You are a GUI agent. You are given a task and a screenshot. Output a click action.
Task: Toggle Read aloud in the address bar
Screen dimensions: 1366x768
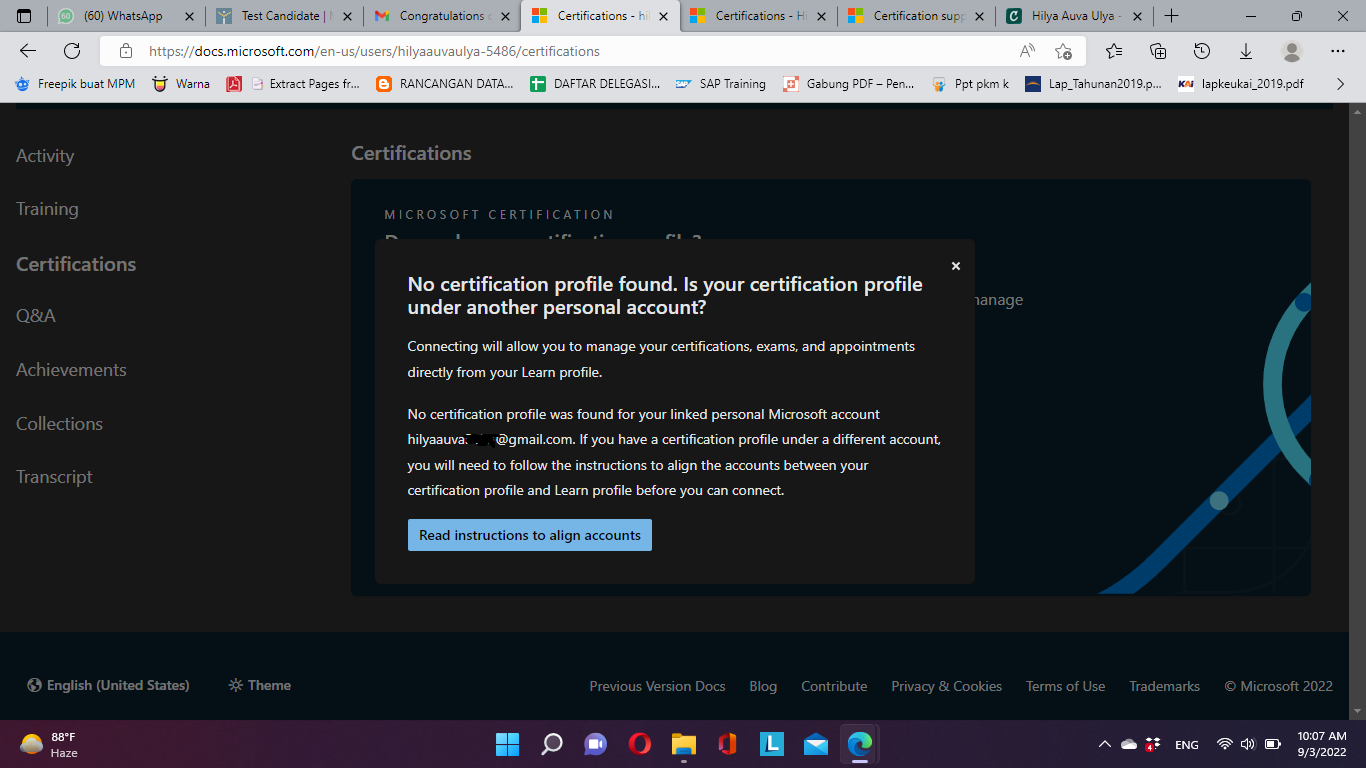pos(1026,50)
